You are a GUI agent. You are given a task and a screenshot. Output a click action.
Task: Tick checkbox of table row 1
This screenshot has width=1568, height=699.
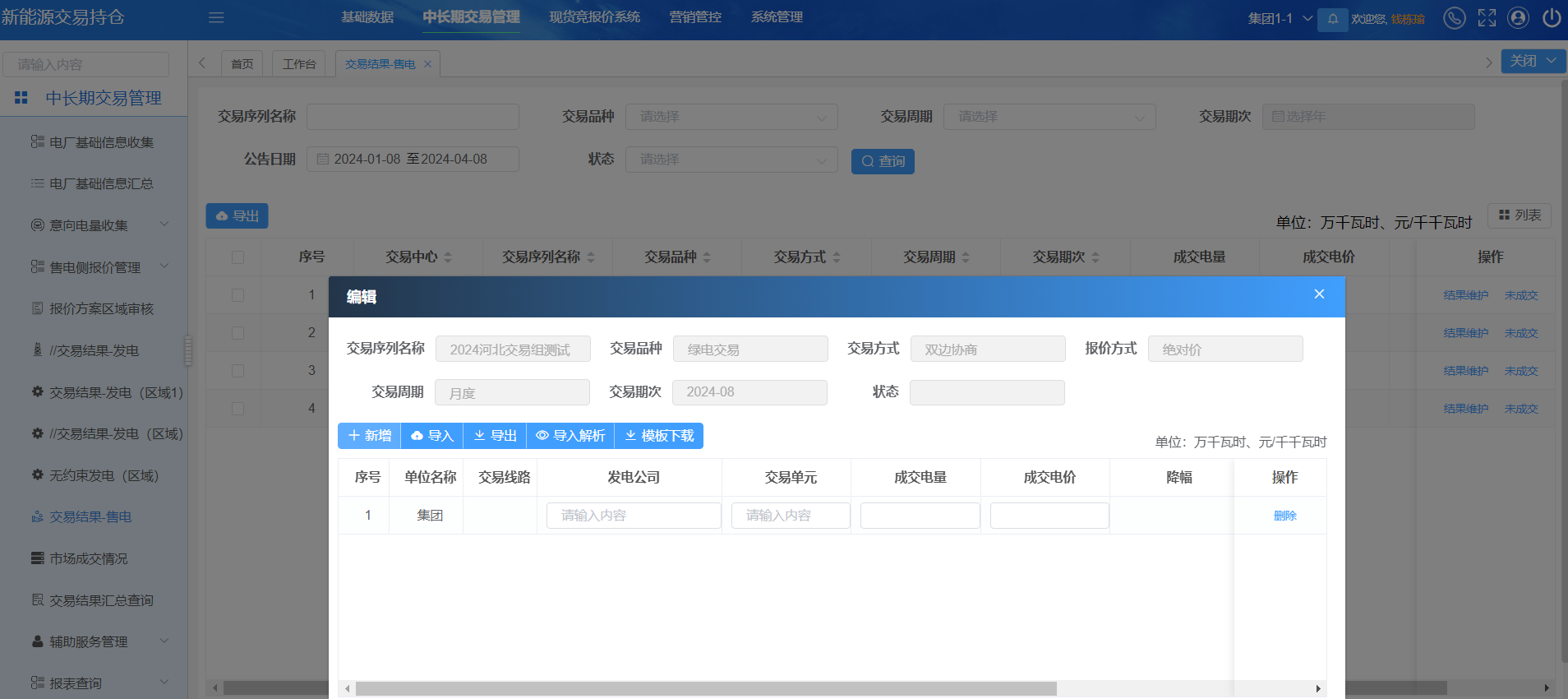(x=238, y=295)
